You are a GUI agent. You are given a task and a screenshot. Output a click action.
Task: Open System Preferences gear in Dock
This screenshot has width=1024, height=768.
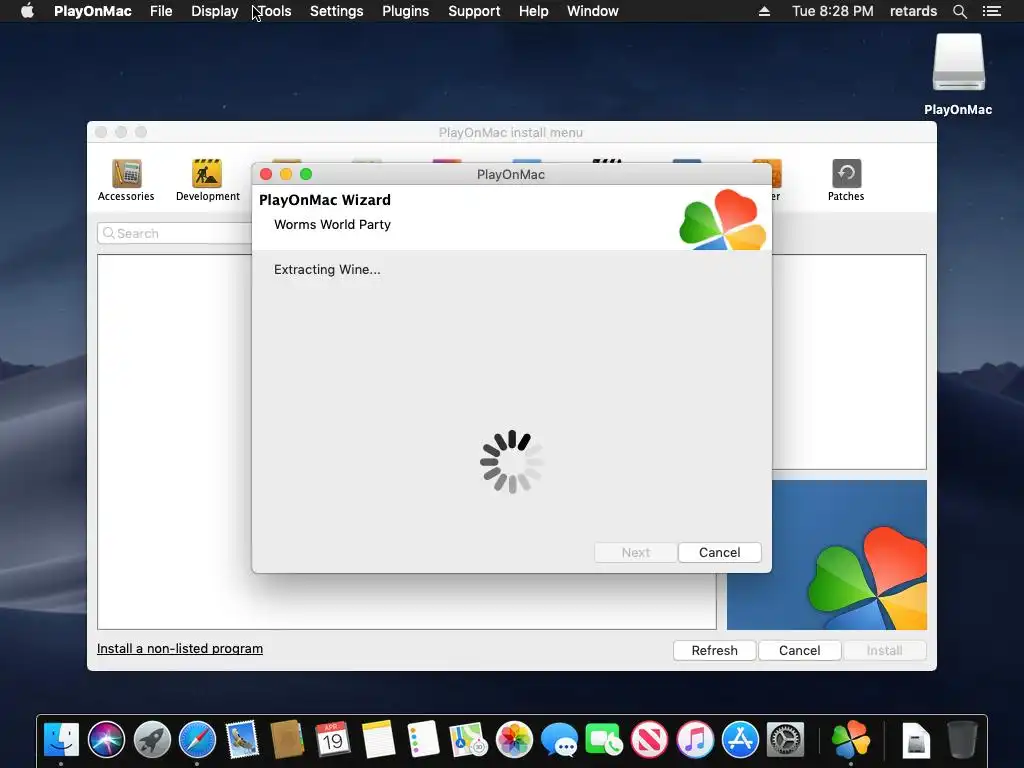click(785, 740)
